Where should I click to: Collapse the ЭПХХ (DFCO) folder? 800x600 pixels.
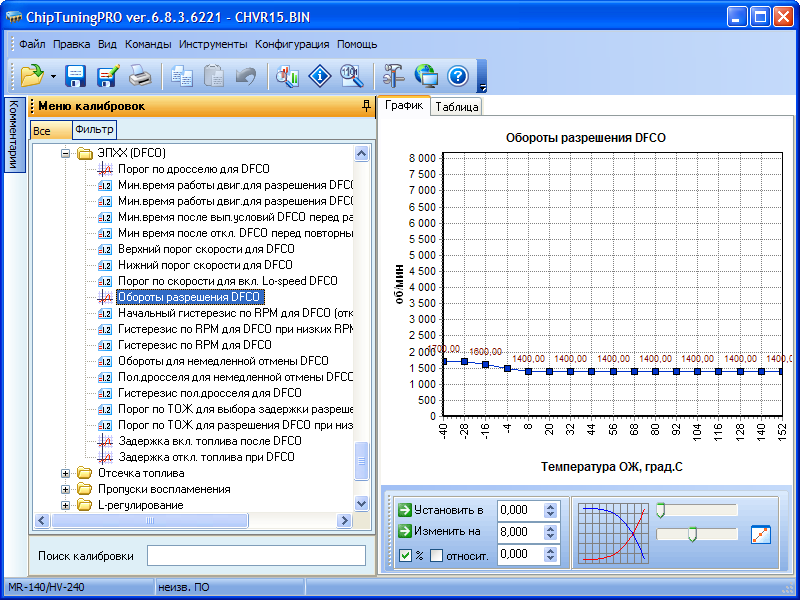(x=66, y=153)
